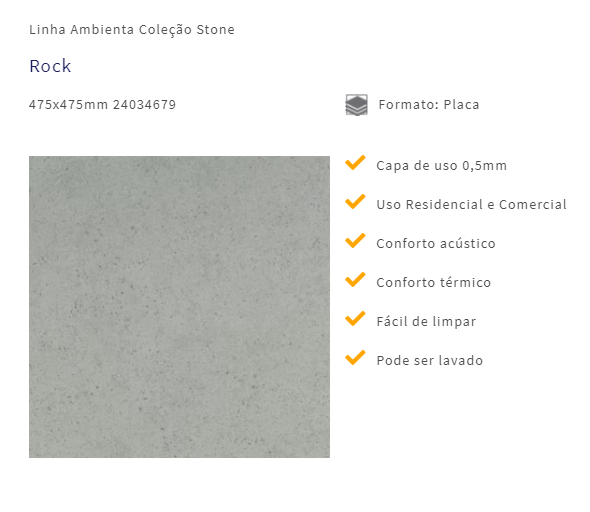Select the 475x475mm 24034679 product code text

[102, 105]
